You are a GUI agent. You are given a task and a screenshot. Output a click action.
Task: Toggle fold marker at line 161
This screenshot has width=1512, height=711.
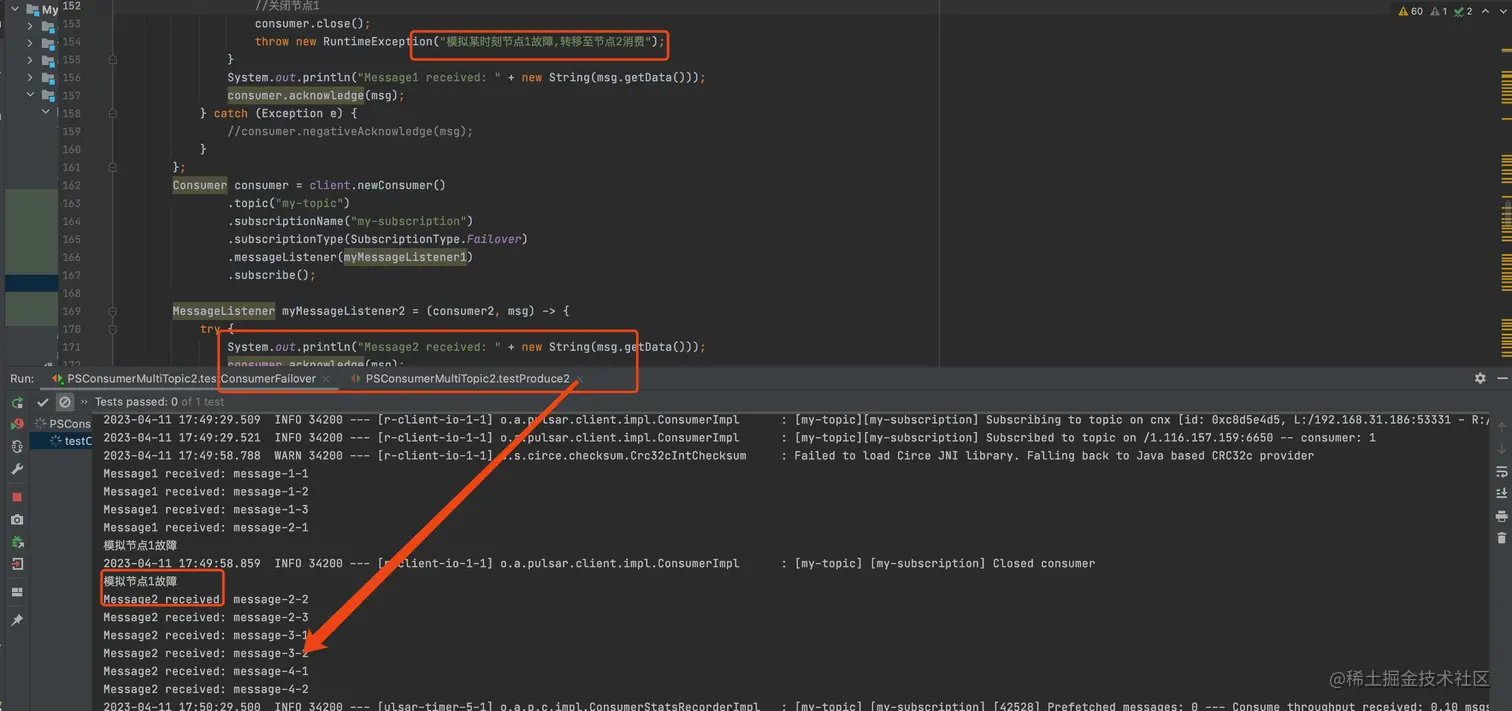pyautogui.click(x=112, y=167)
